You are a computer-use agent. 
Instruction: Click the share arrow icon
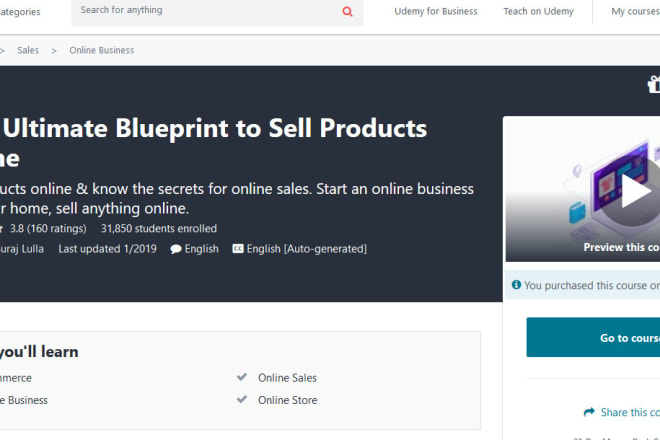tap(589, 412)
